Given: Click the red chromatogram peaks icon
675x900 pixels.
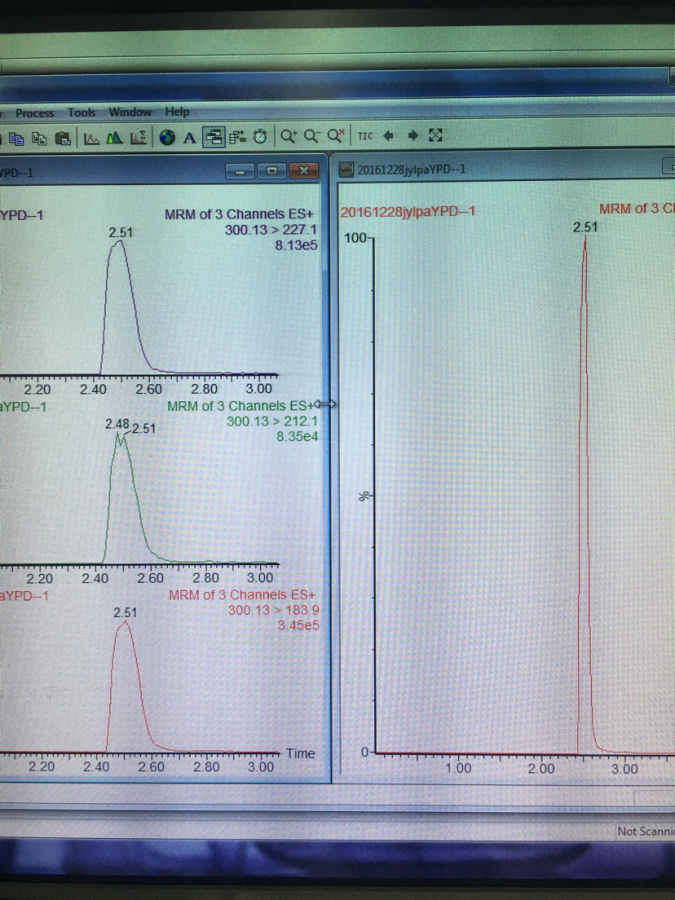Looking at the screenshot, I should tap(92, 138).
